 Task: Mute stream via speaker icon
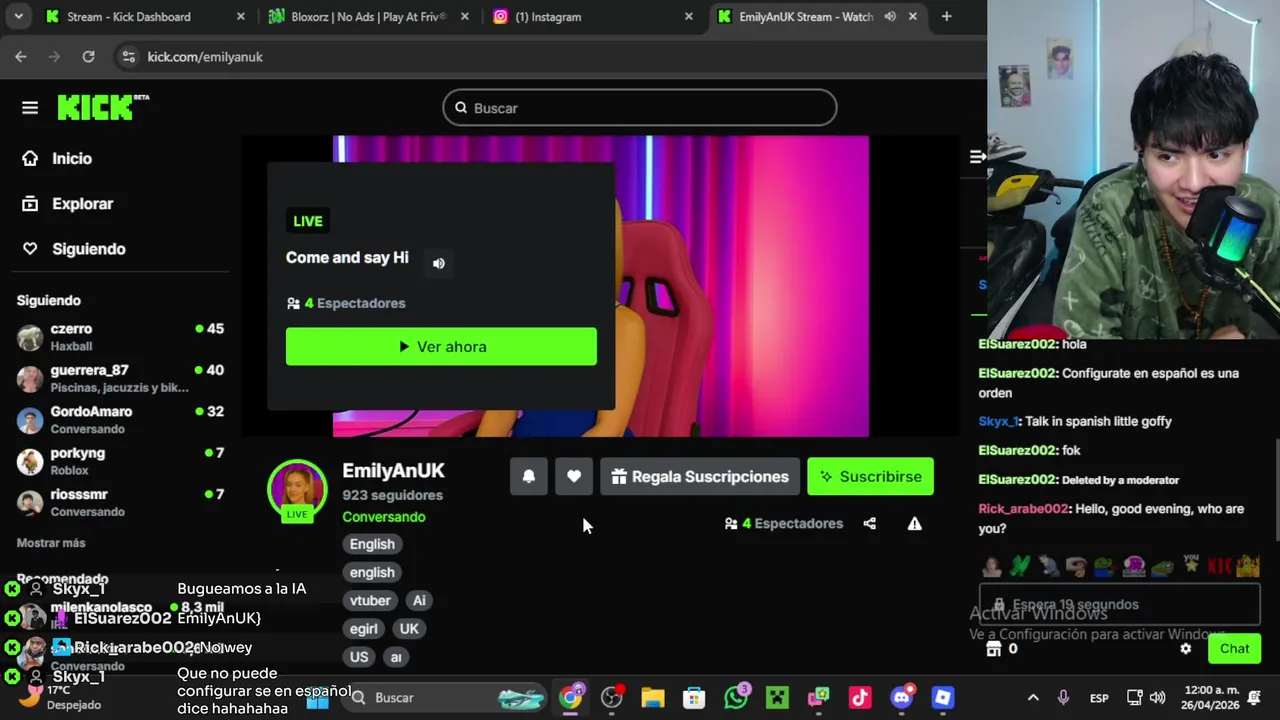click(x=438, y=263)
